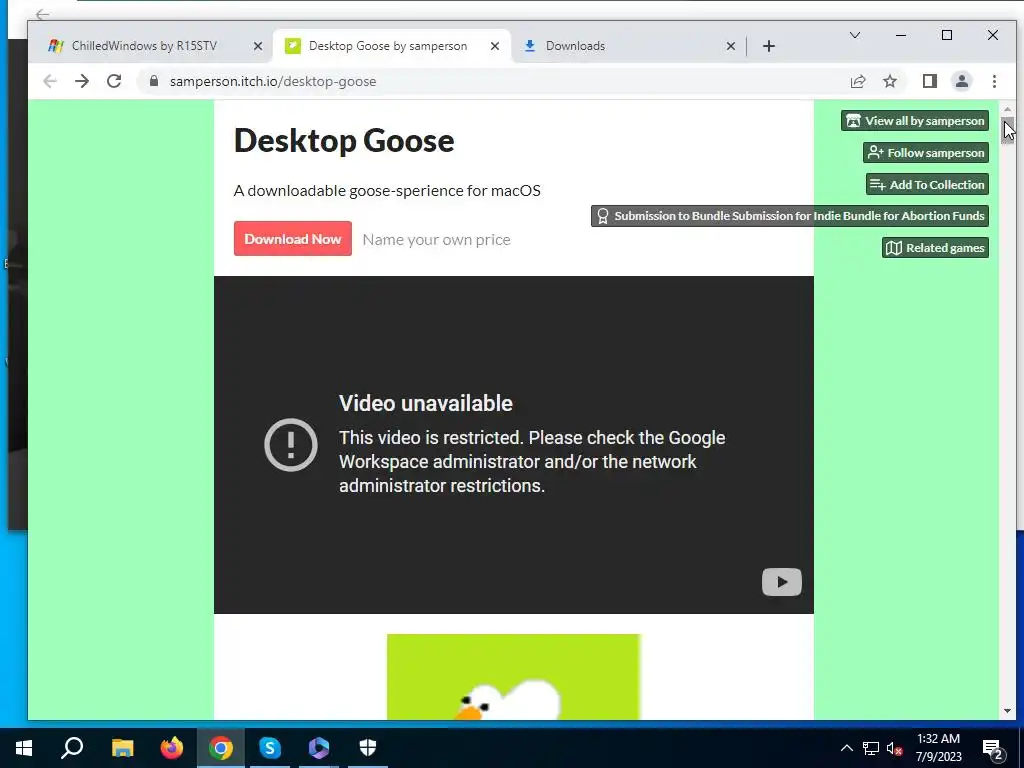
Task: Open the Windows Start menu
Action: pos(24,748)
